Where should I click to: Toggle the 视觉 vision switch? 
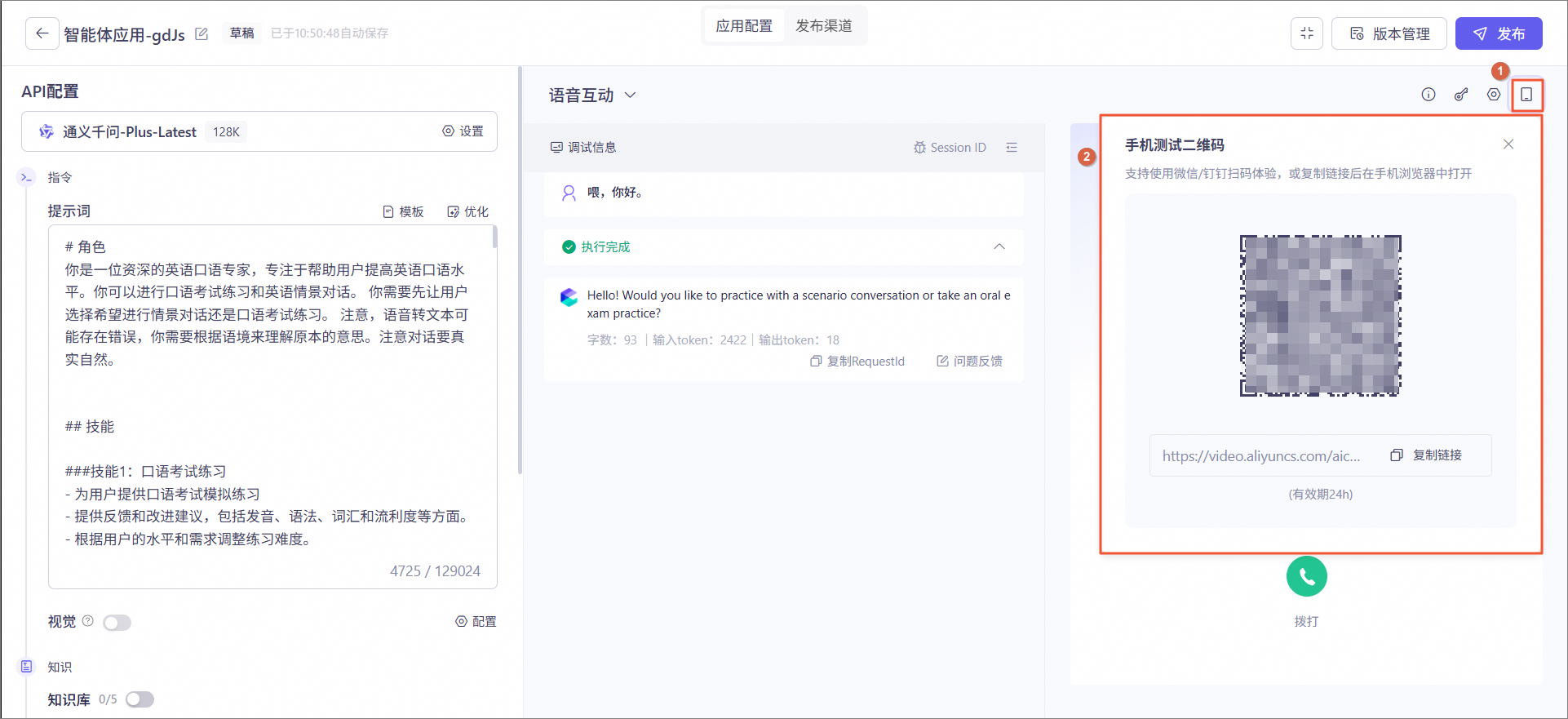(x=117, y=623)
